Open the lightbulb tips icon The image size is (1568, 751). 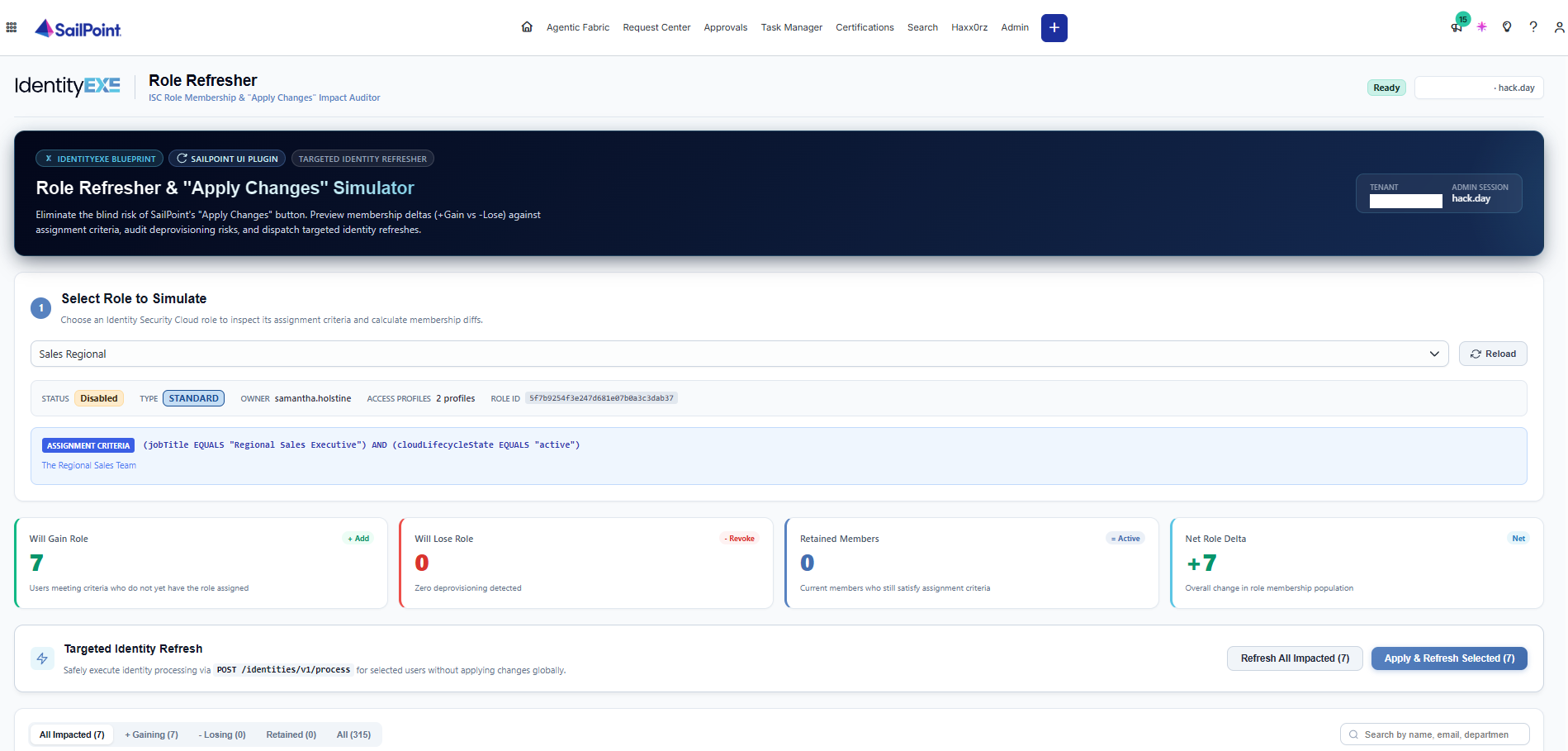[1507, 27]
